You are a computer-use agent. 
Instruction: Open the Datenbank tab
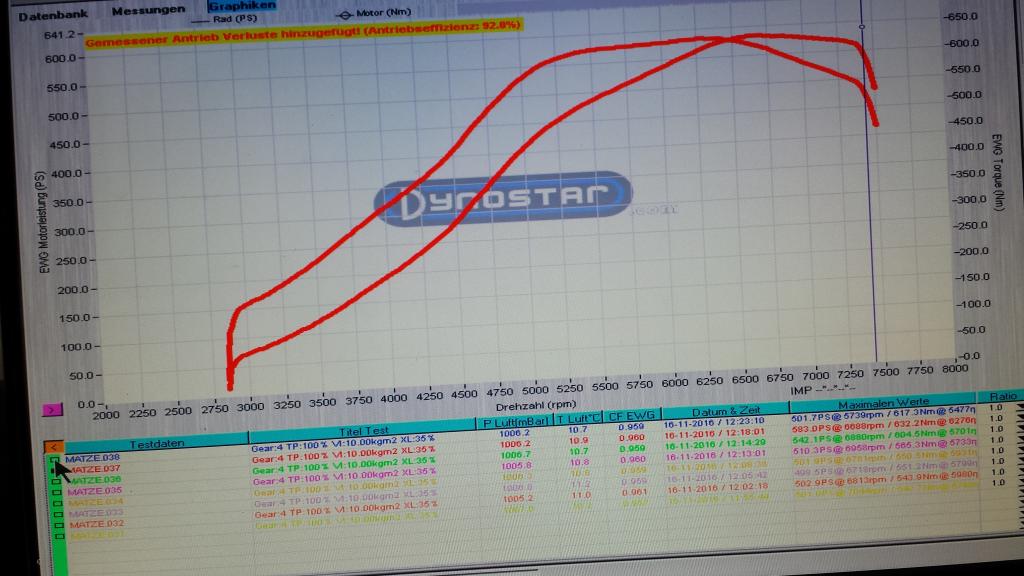point(53,16)
